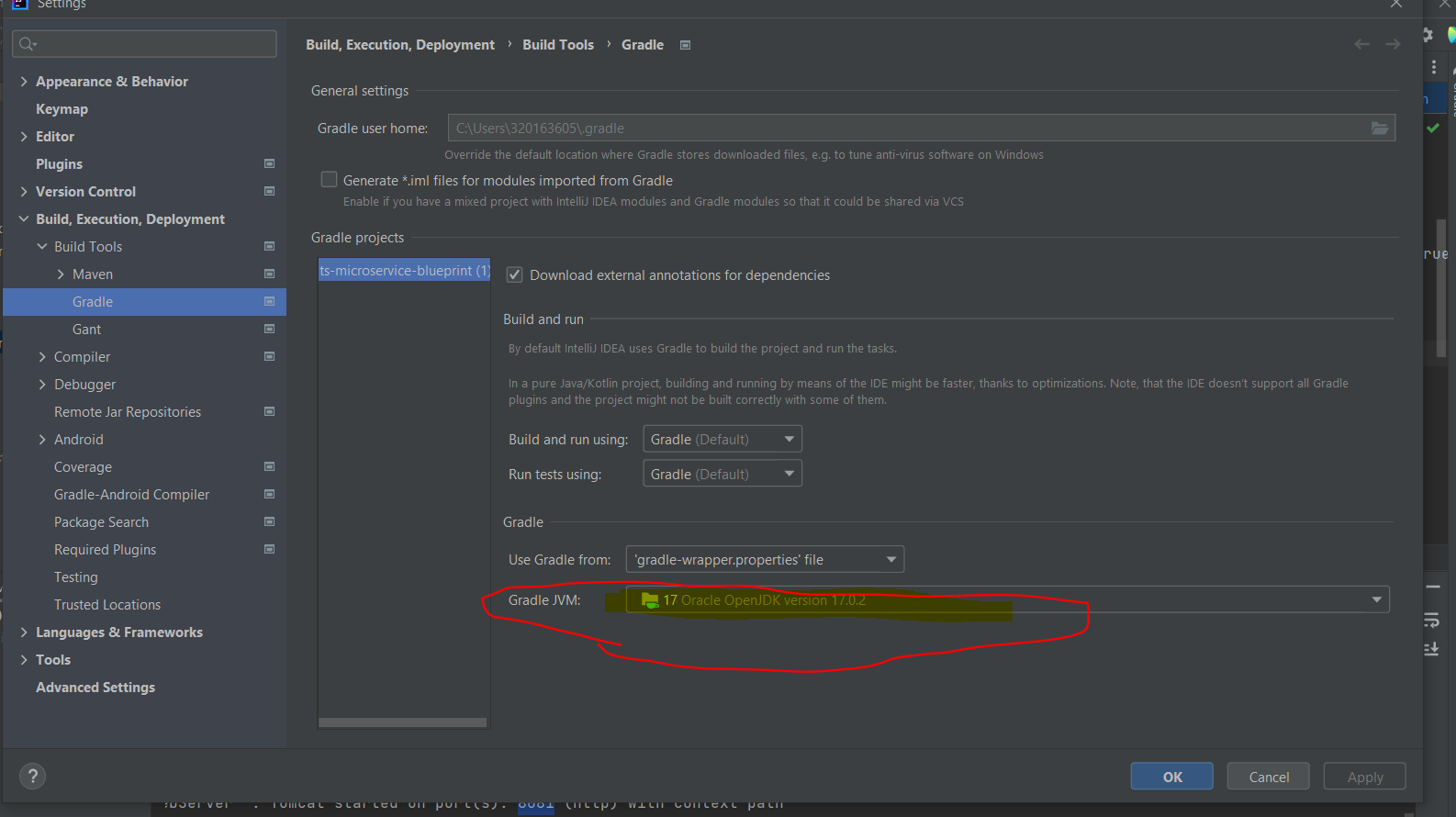Collapse Build, Execution, Deployment section
This screenshot has height=817, width=1456.
tap(24, 219)
